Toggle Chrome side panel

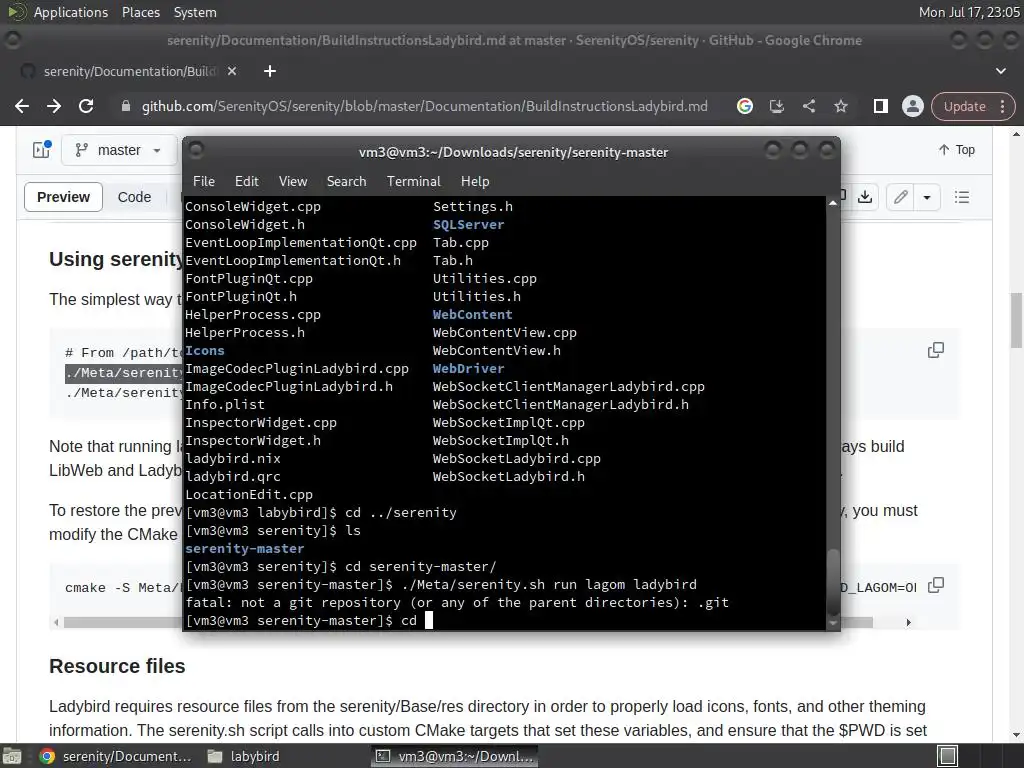(880, 106)
